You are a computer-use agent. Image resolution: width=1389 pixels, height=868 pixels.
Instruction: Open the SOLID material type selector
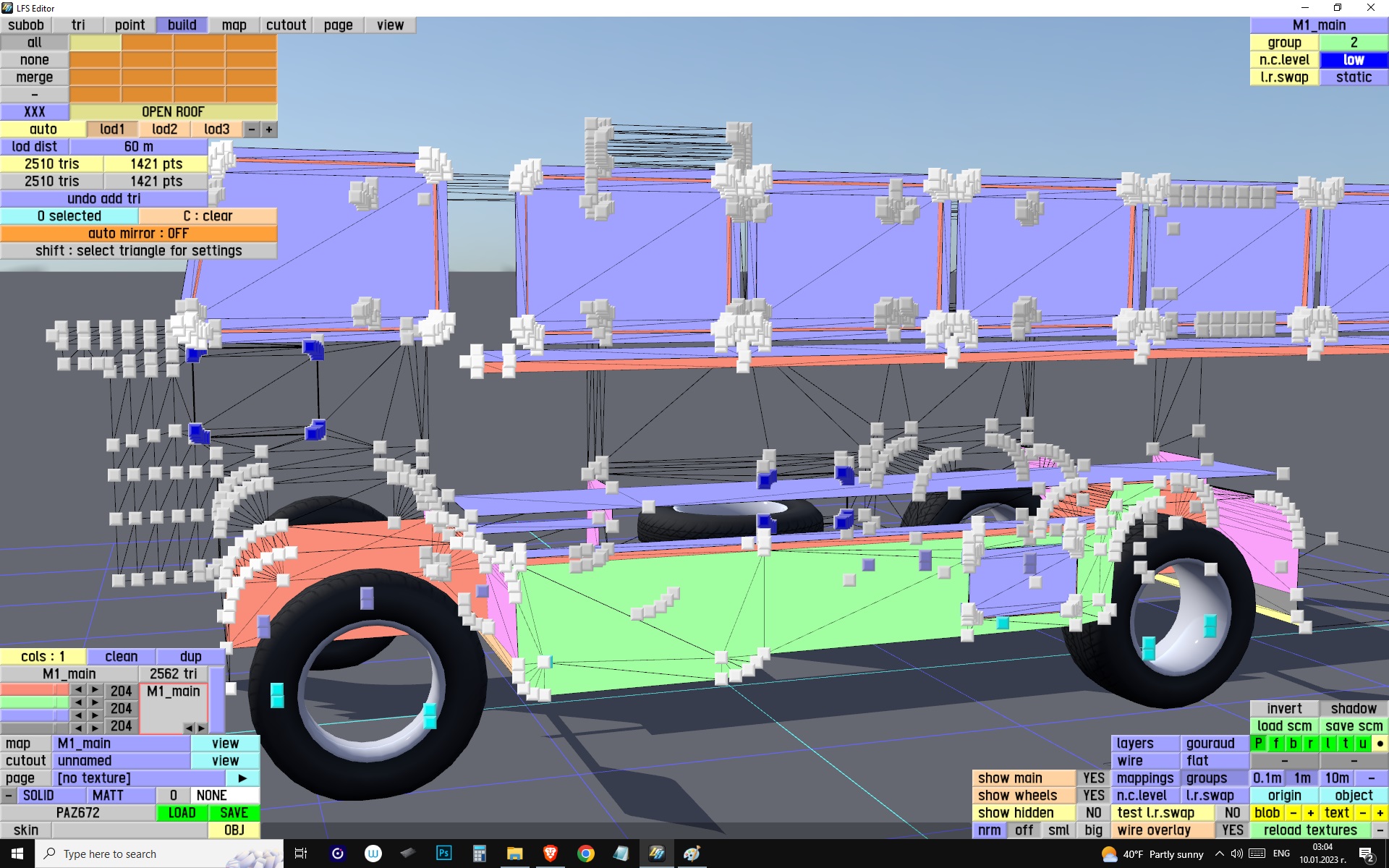[38, 796]
